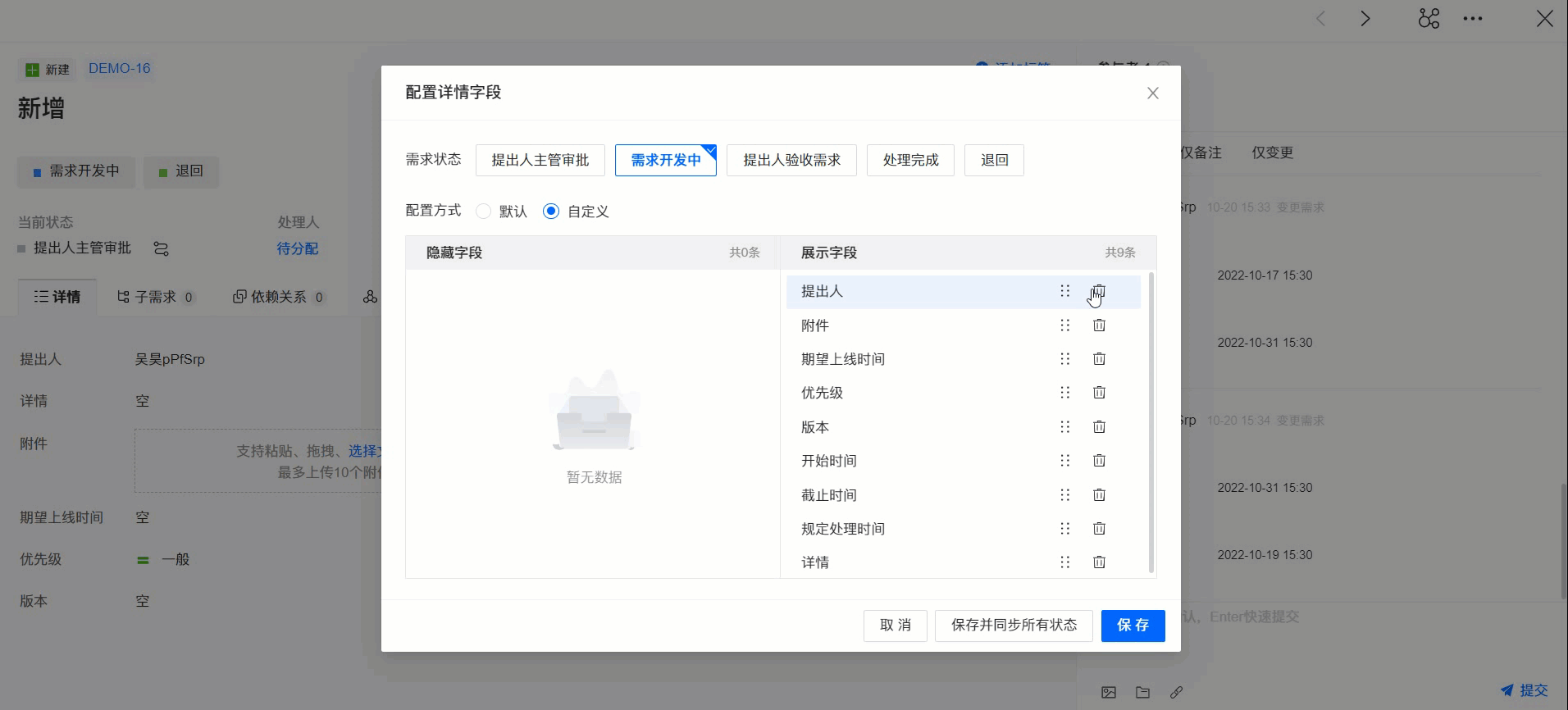Image resolution: width=1568 pixels, height=710 pixels.
Task: Switch to 子需求 tab
Action: 156,297
